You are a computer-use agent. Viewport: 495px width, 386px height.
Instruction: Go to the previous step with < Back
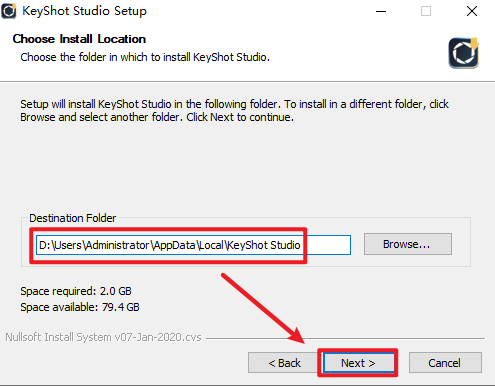284,362
